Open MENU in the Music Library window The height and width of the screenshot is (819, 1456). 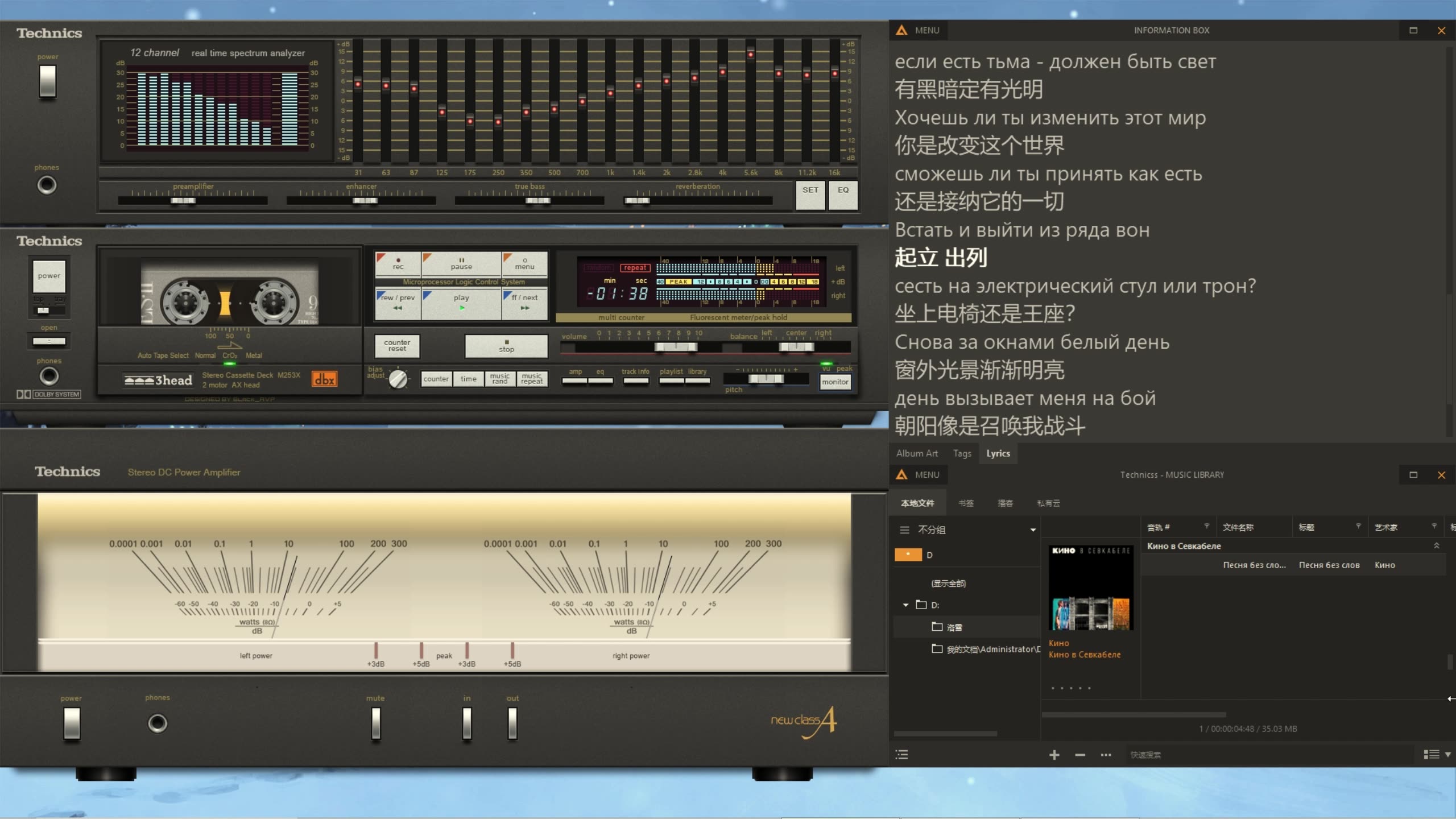click(x=918, y=475)
